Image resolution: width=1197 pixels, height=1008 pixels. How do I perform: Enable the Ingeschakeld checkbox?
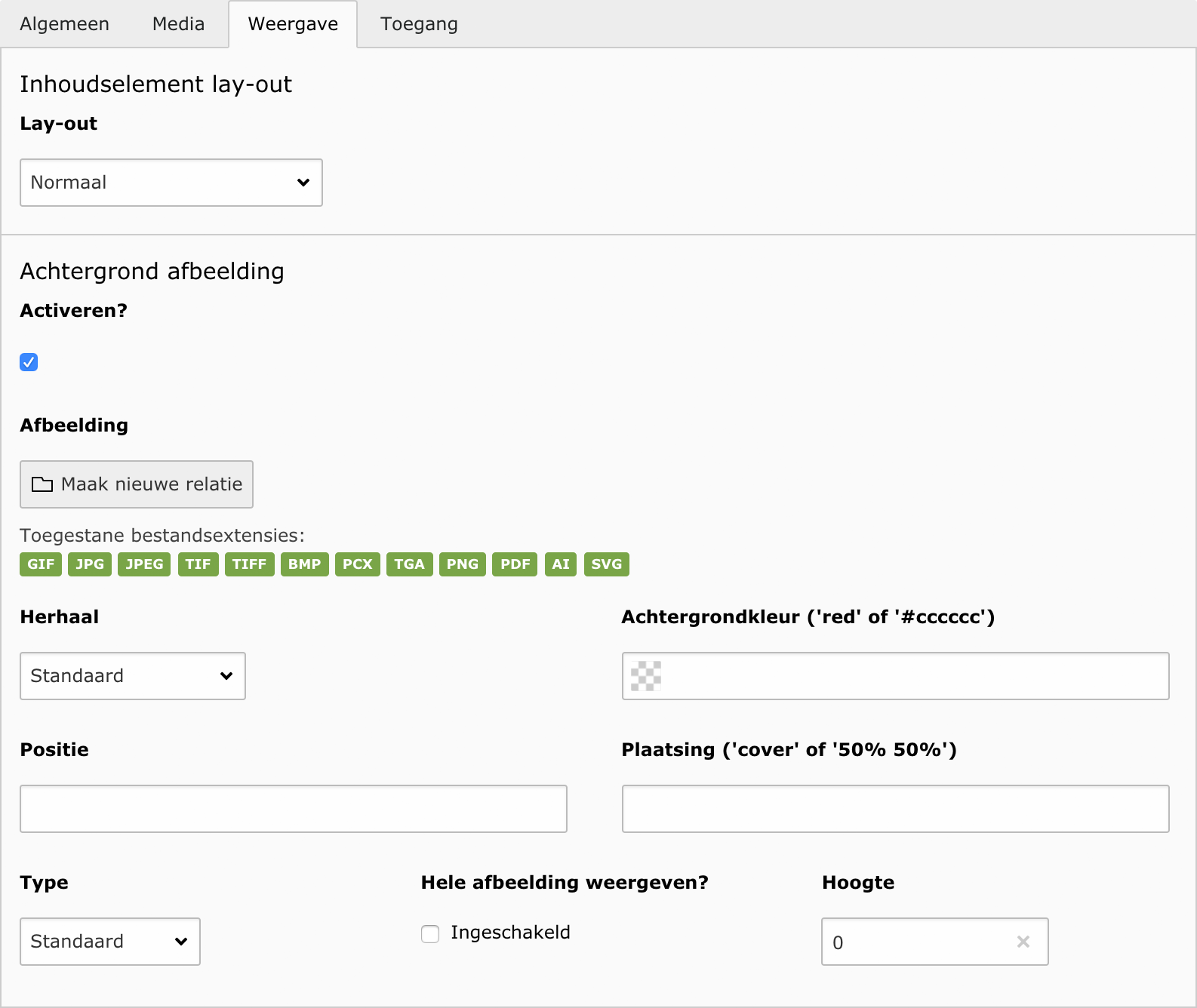[x=430, y=934]
